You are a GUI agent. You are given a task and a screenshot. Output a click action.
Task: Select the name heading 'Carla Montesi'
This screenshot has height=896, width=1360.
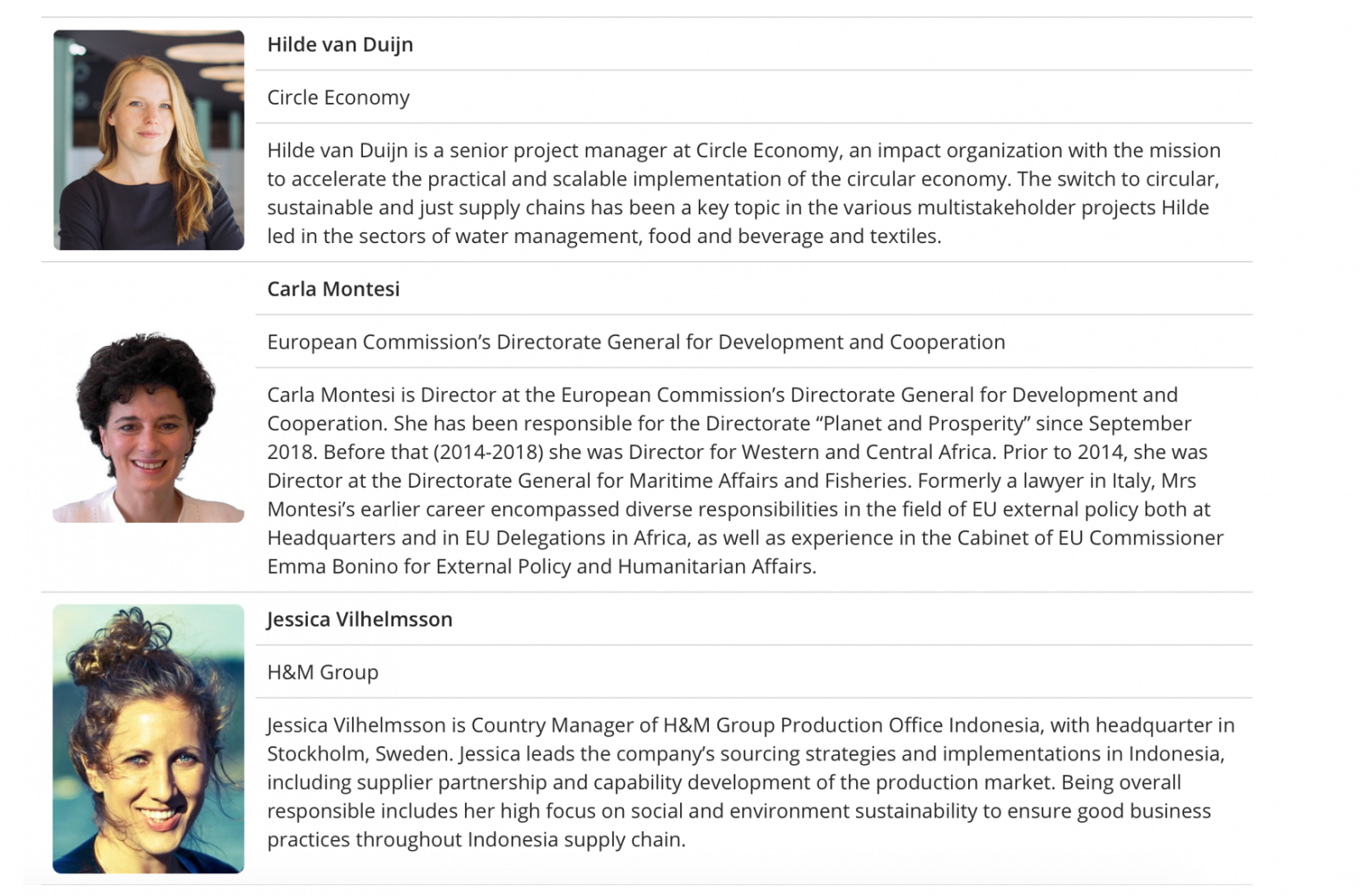point(333,289)
